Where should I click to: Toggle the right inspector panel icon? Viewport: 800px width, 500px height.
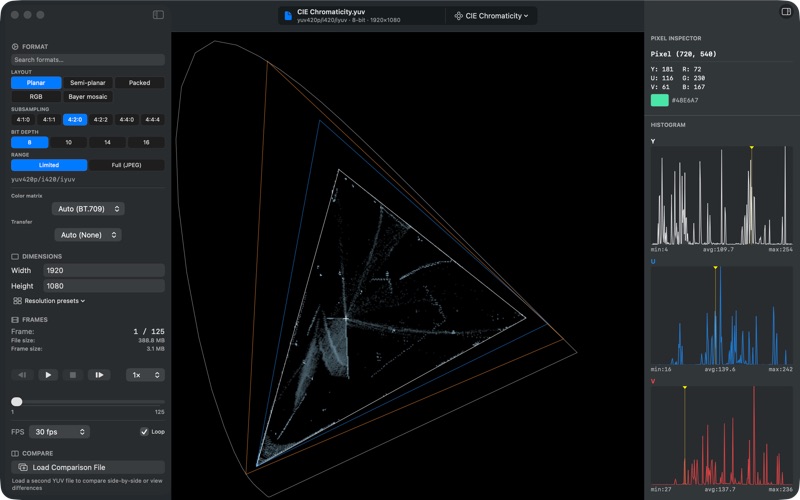pos(786,12)
